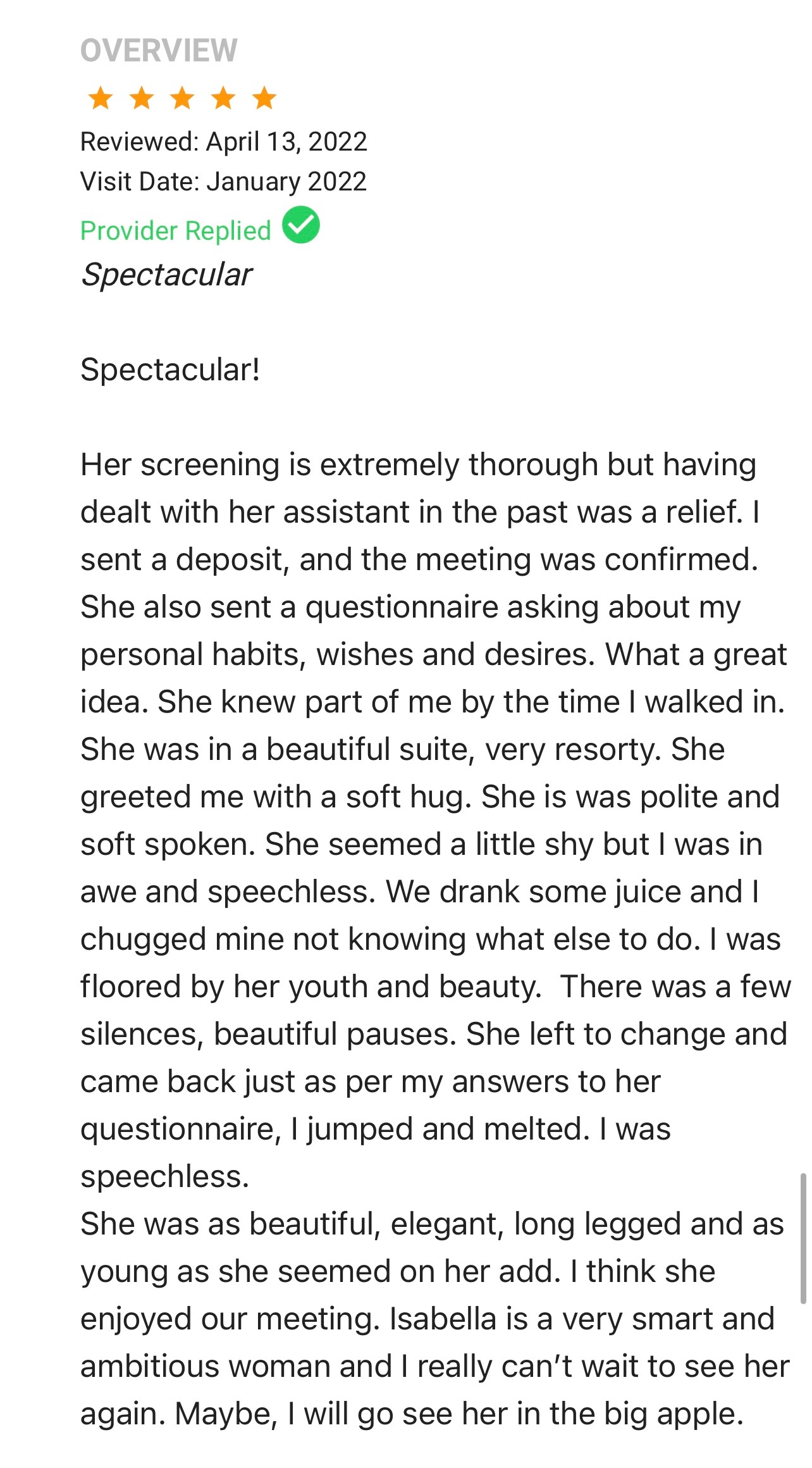
Task: Click the fifth (last) rating star
Action: (264, 99)
